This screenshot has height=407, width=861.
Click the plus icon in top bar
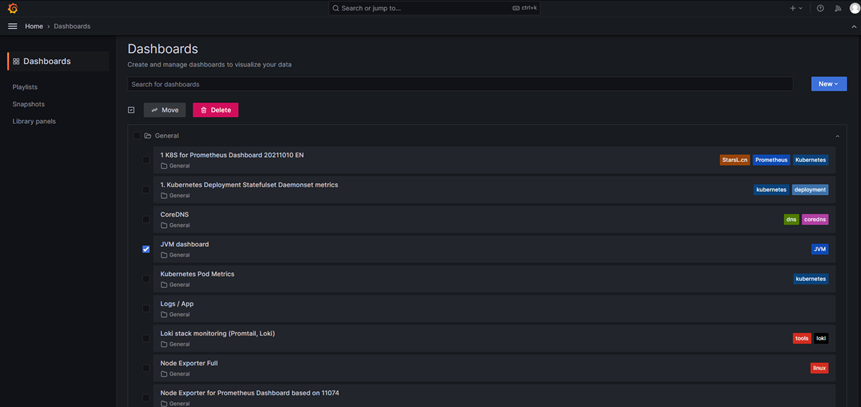792,8
